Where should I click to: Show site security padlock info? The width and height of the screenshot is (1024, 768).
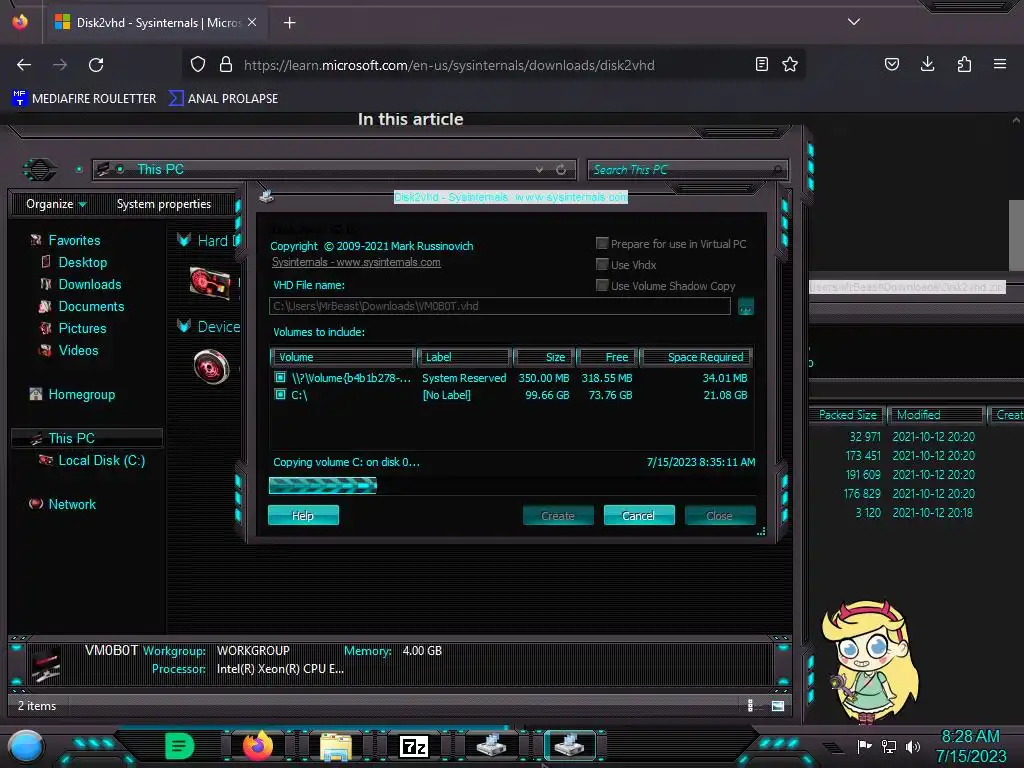click(x=226, y=65)
